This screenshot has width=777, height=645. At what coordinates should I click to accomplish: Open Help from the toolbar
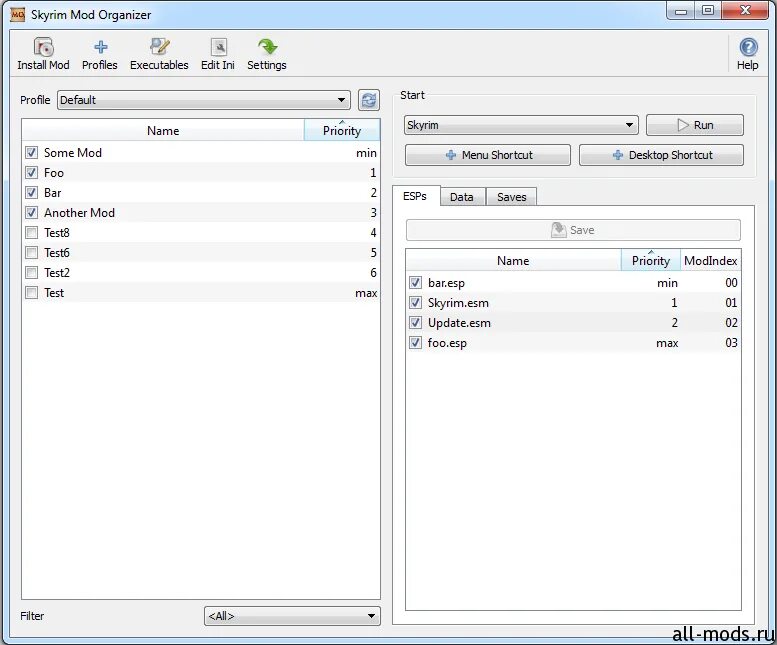click(747, 54)
